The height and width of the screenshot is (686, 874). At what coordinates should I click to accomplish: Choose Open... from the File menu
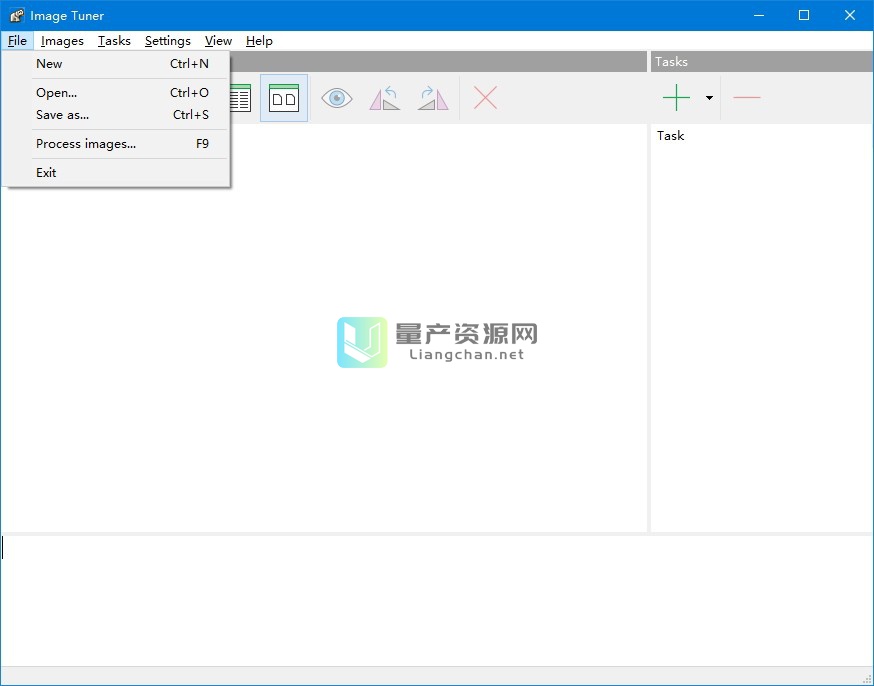click(116, 93)
